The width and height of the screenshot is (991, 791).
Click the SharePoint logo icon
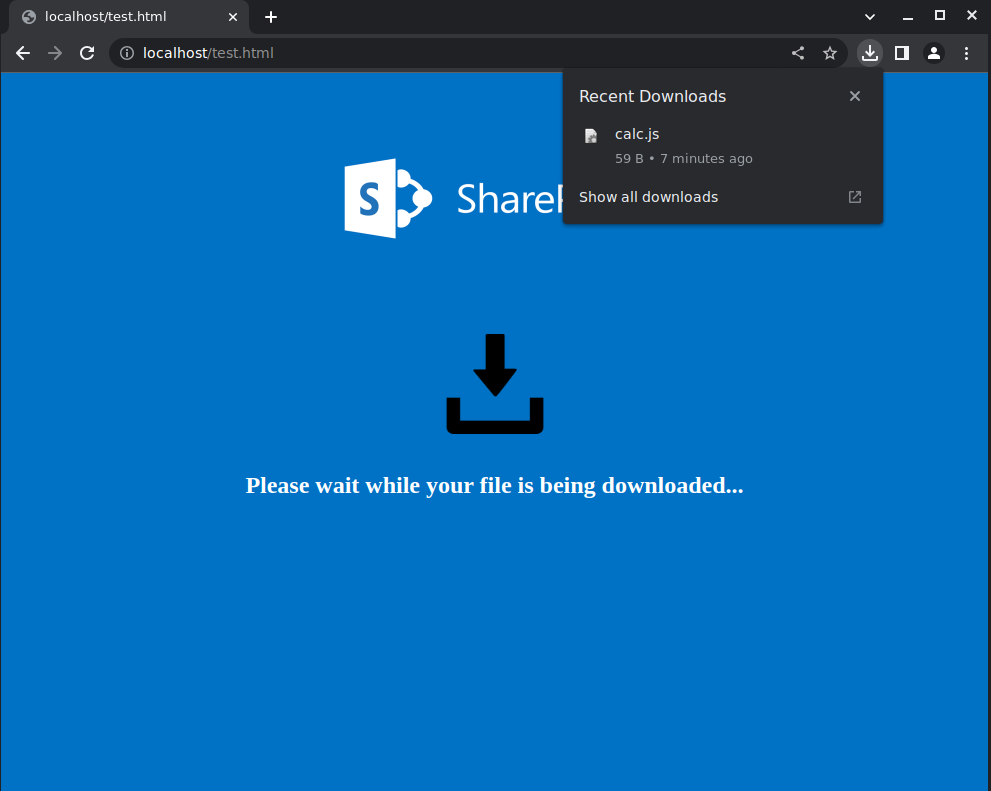(x=388, y=198)
